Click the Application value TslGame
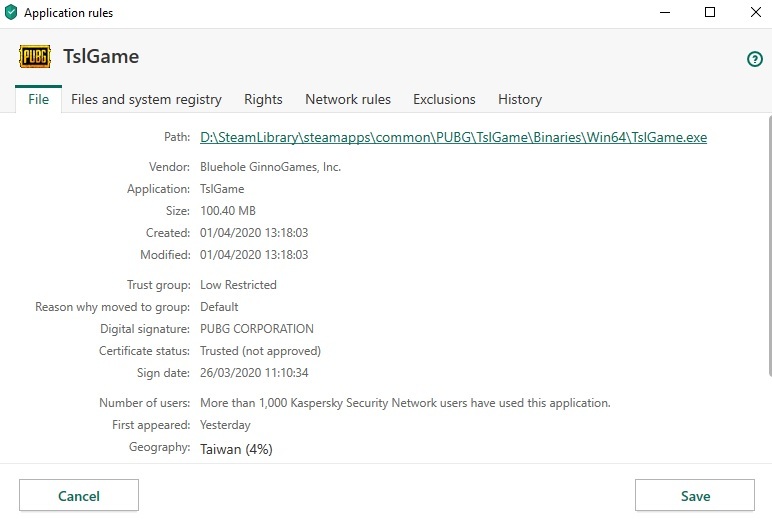The width and height of the screenshot is (772, 523). click(222, 189)
